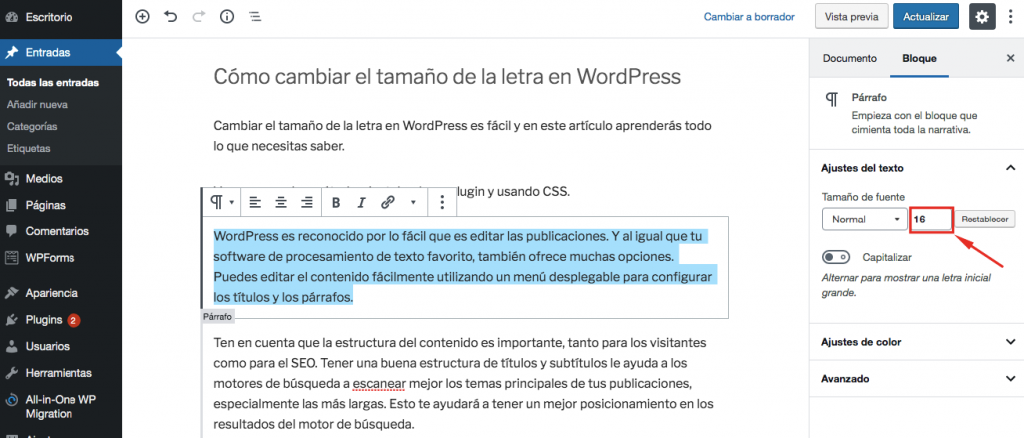Open the content structure info icon
This screenshot has height=438, width=1024.
click(x=226, y=17)
